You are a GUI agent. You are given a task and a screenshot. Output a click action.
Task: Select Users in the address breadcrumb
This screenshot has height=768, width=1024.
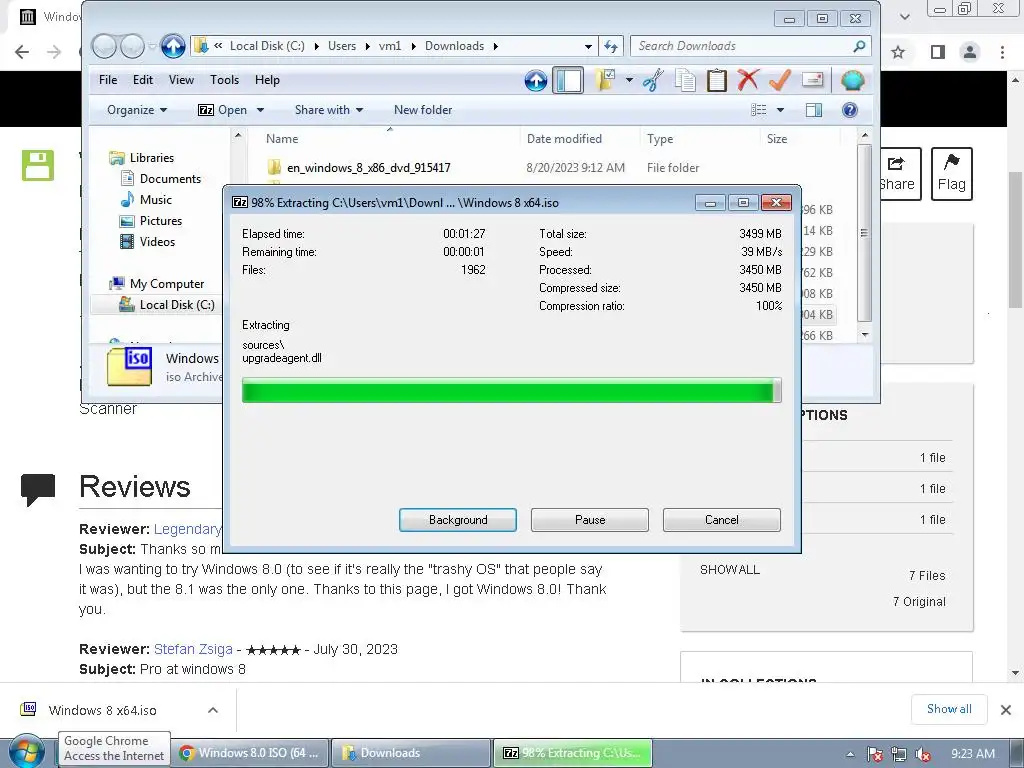pos(342,46)
